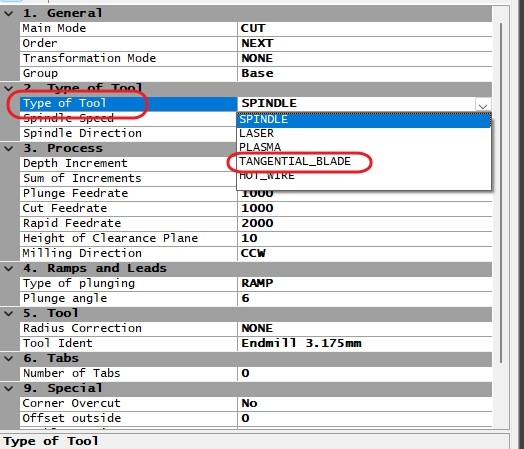Edit the Number of Tabs value 0
This screenshot has width=524, height=449.
point(245,373)
